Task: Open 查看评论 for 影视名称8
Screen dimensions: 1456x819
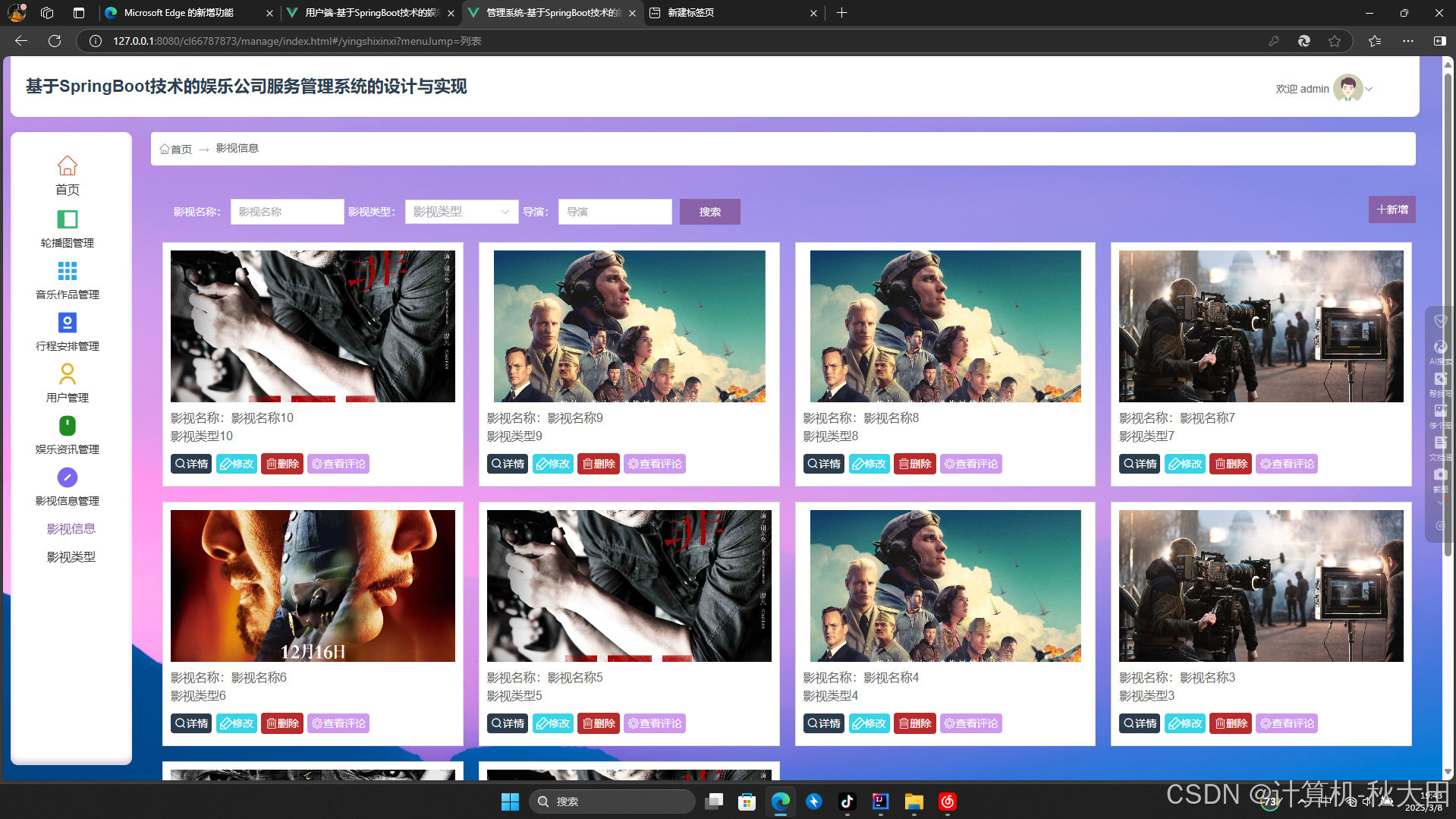Action: 971,464
